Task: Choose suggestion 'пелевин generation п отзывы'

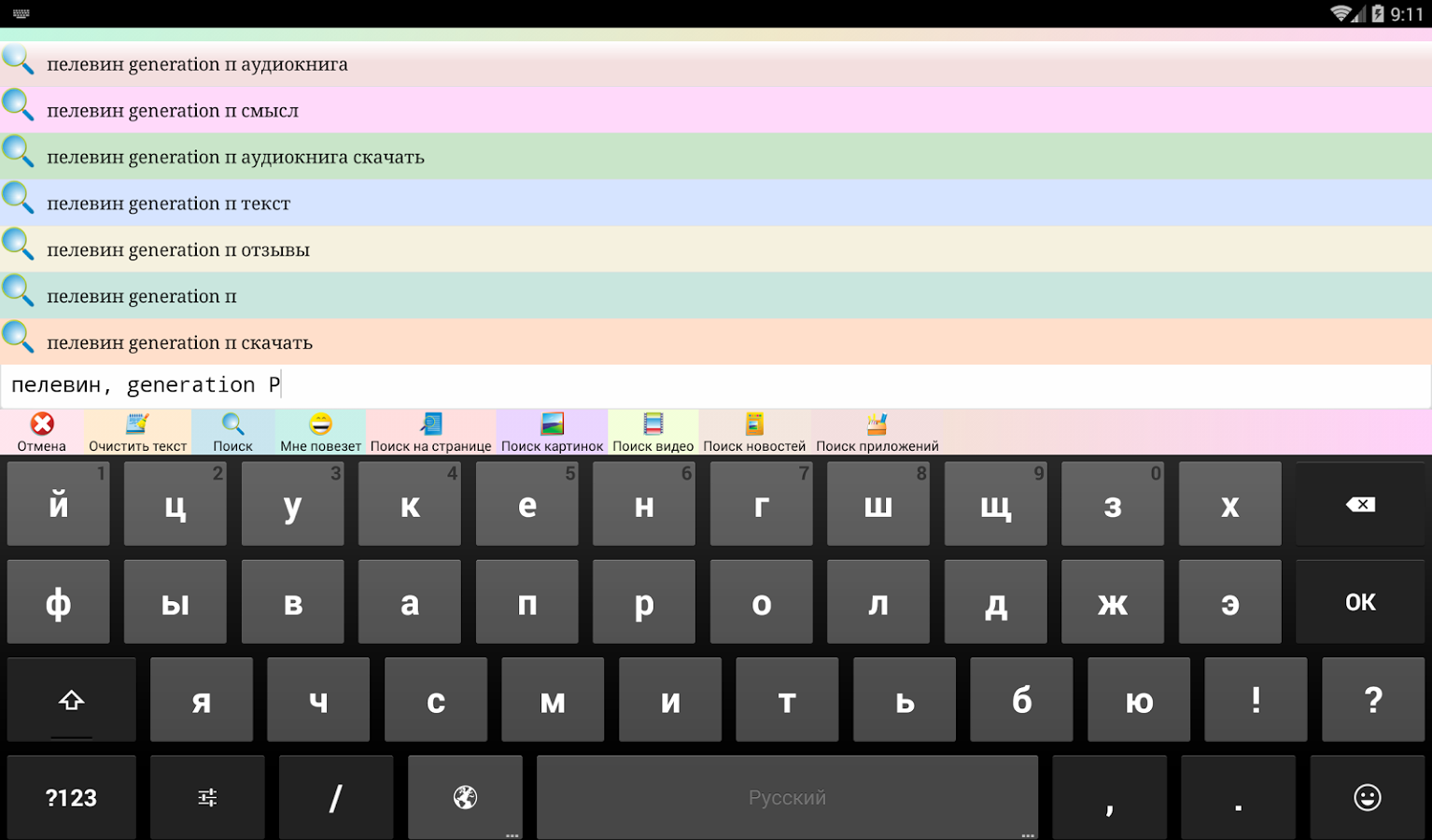Action: (x=178, y=250)
